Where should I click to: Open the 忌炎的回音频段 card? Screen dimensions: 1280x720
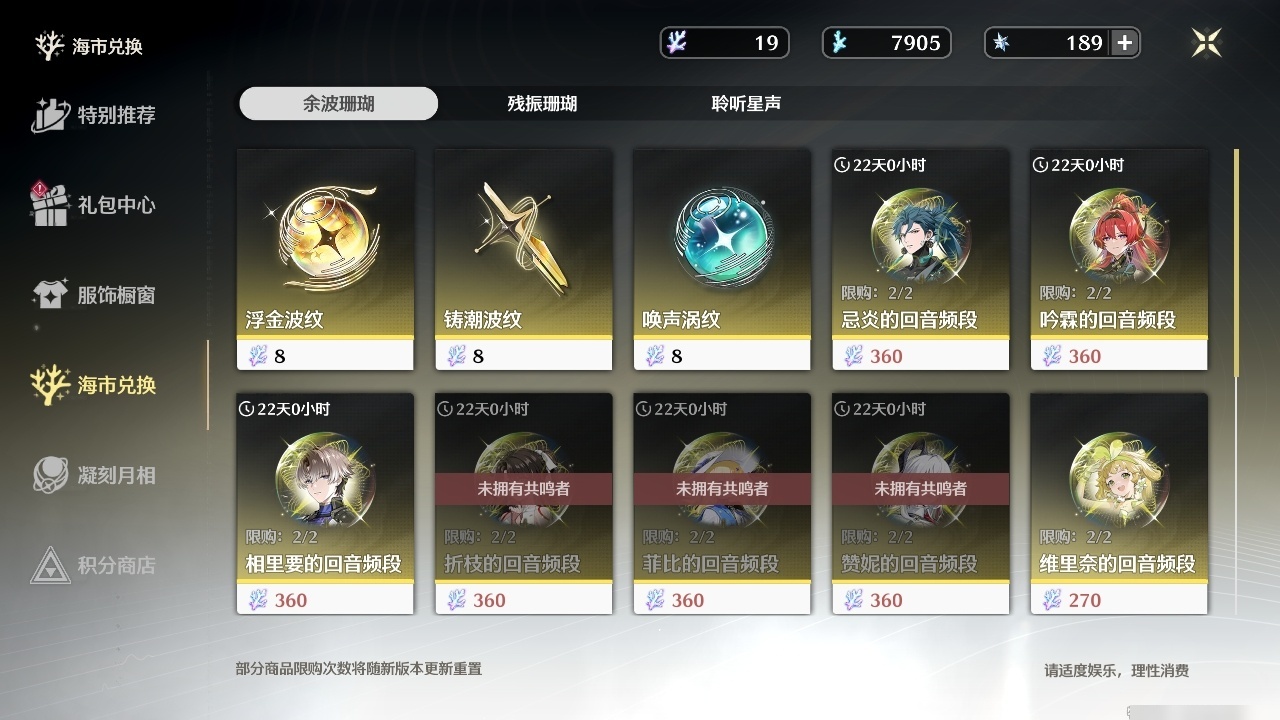(920, 260)
